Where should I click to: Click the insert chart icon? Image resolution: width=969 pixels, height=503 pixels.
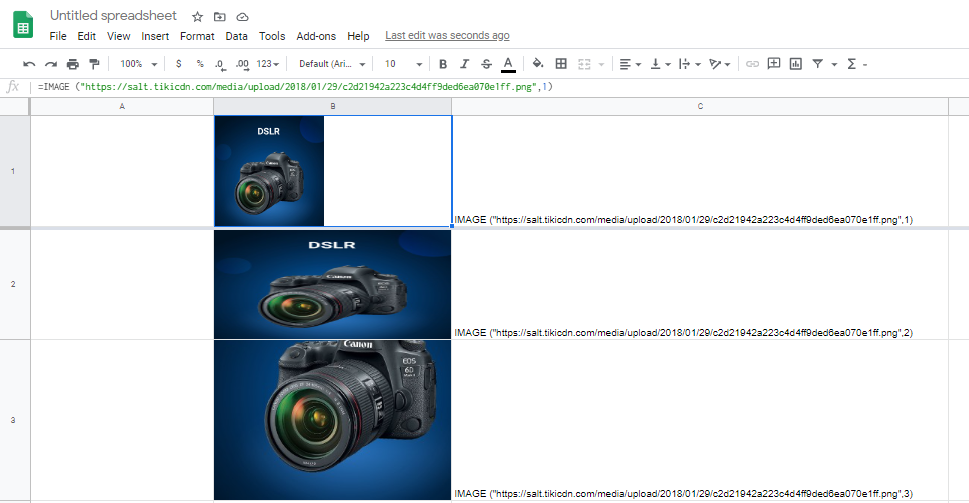(x=795, y=64)
